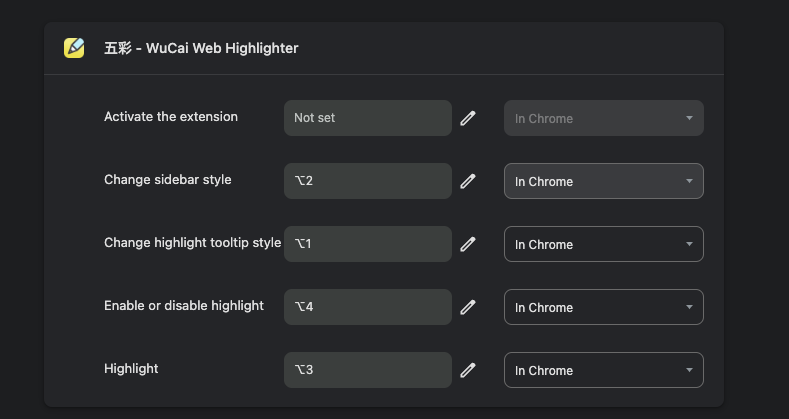The image size is (789, 419).
Task: Edit shortcut for Enable or disable highlight
Action: click(467, 307)
